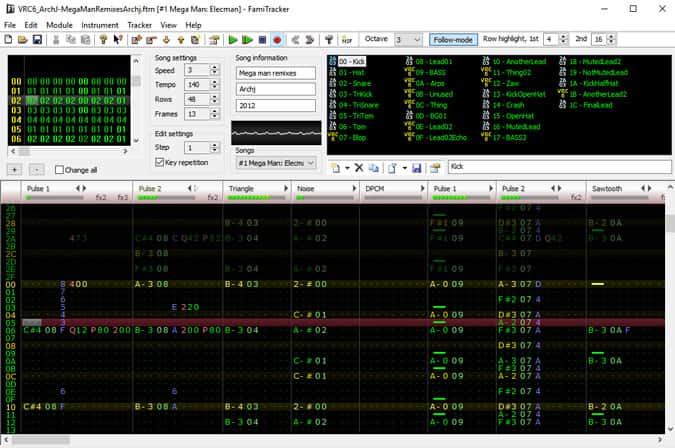The height and width of the screenshot is (448, 675).
Task: Mute the Sawtooth channel header
Action: point(607,188)
